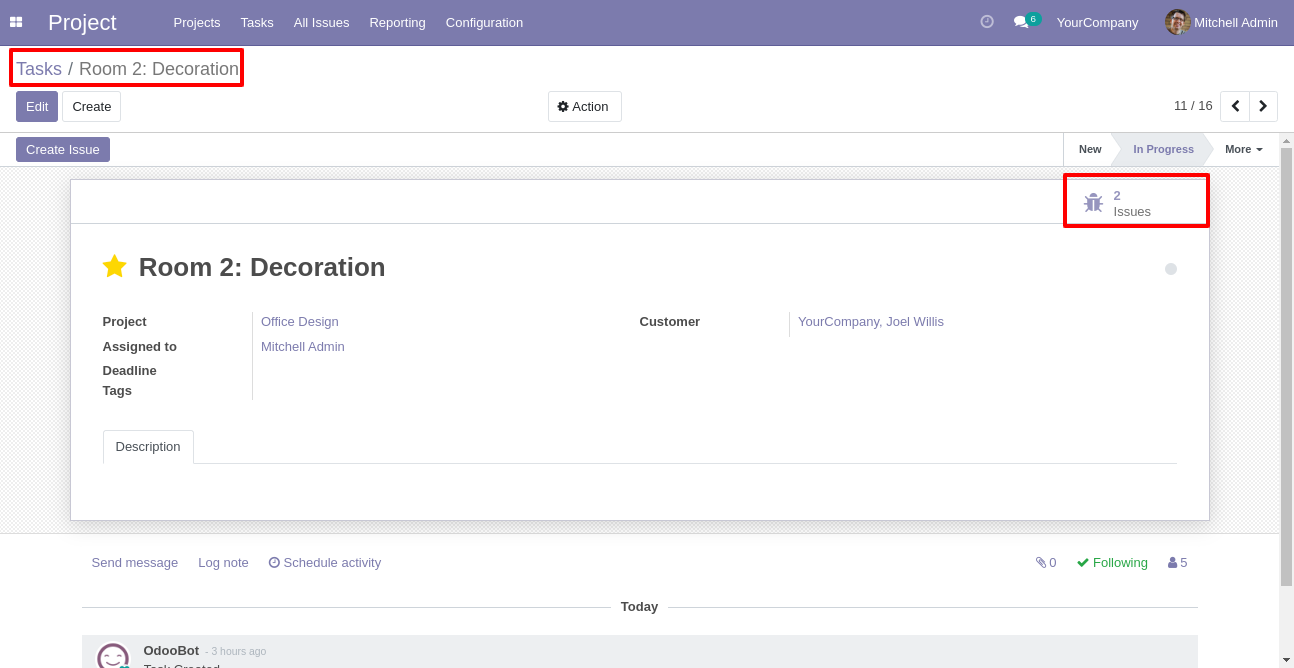Open the All Issues menu
Image resolution: width=1294 pixels, height=668 pixels.
click(x=322, y=22)
